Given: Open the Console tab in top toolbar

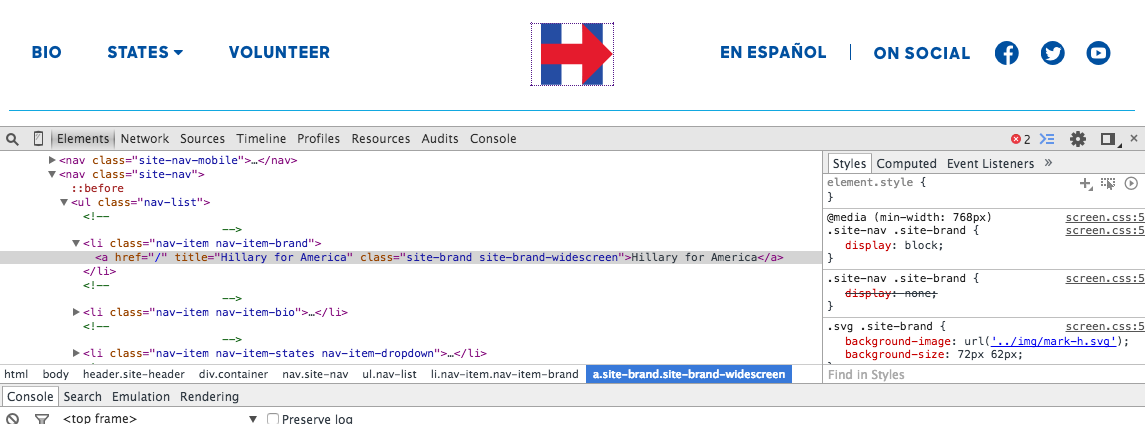Looking at the screenshot, I should (x=493, y=139).
